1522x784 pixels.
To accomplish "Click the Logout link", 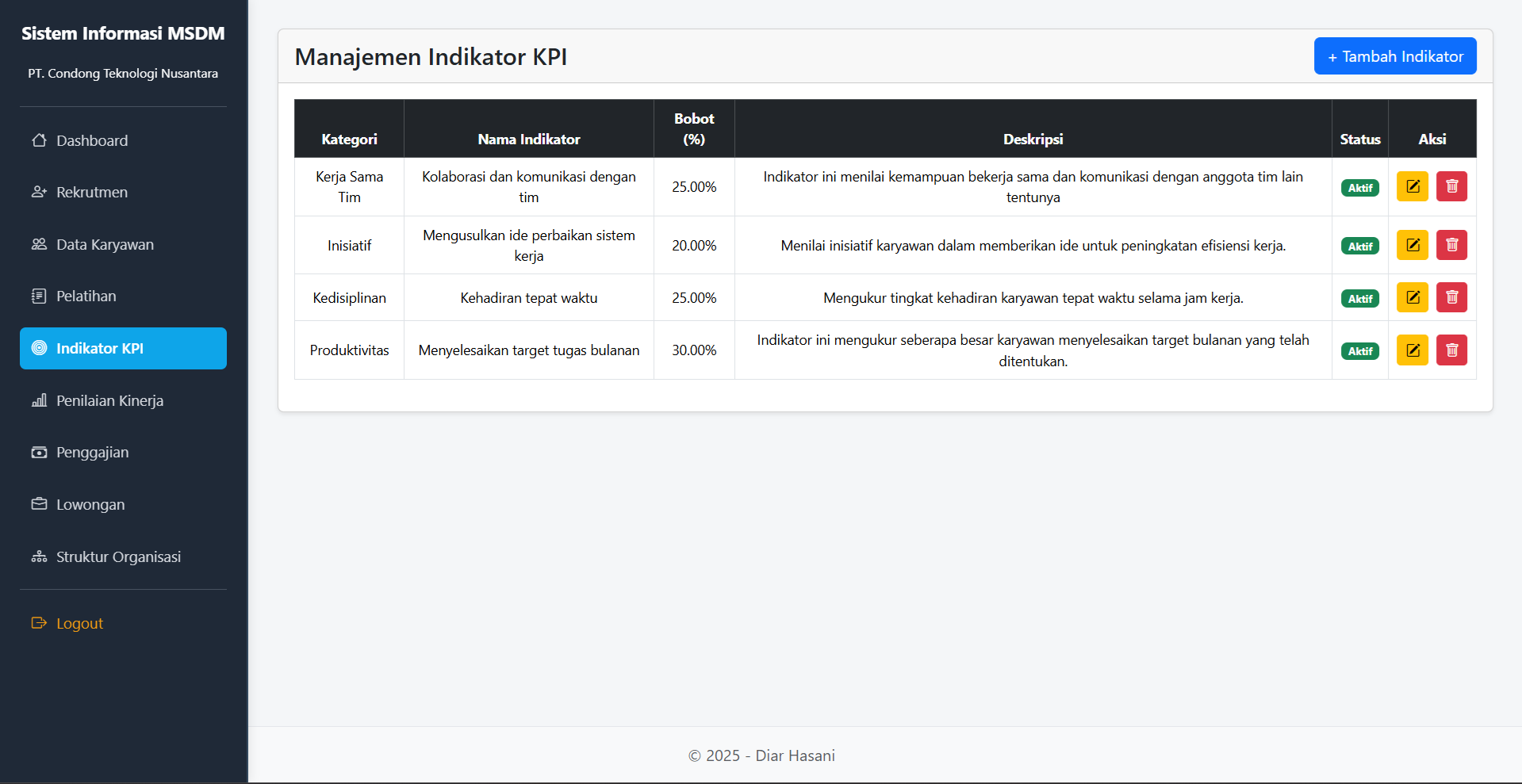I will (79, 624).
